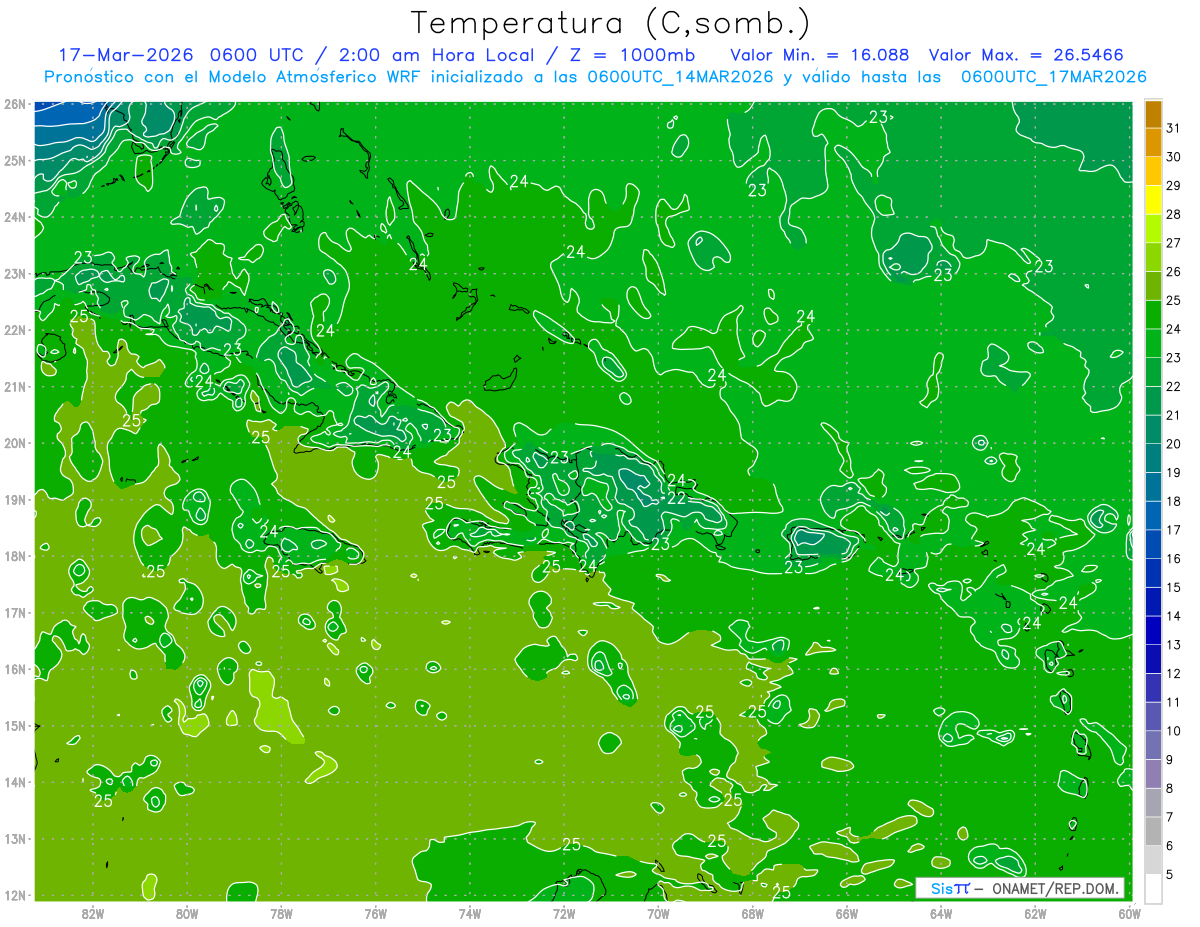
Task: Click the 14N latitude axis label
Action: pyautogui.click(x=16, y=782)
